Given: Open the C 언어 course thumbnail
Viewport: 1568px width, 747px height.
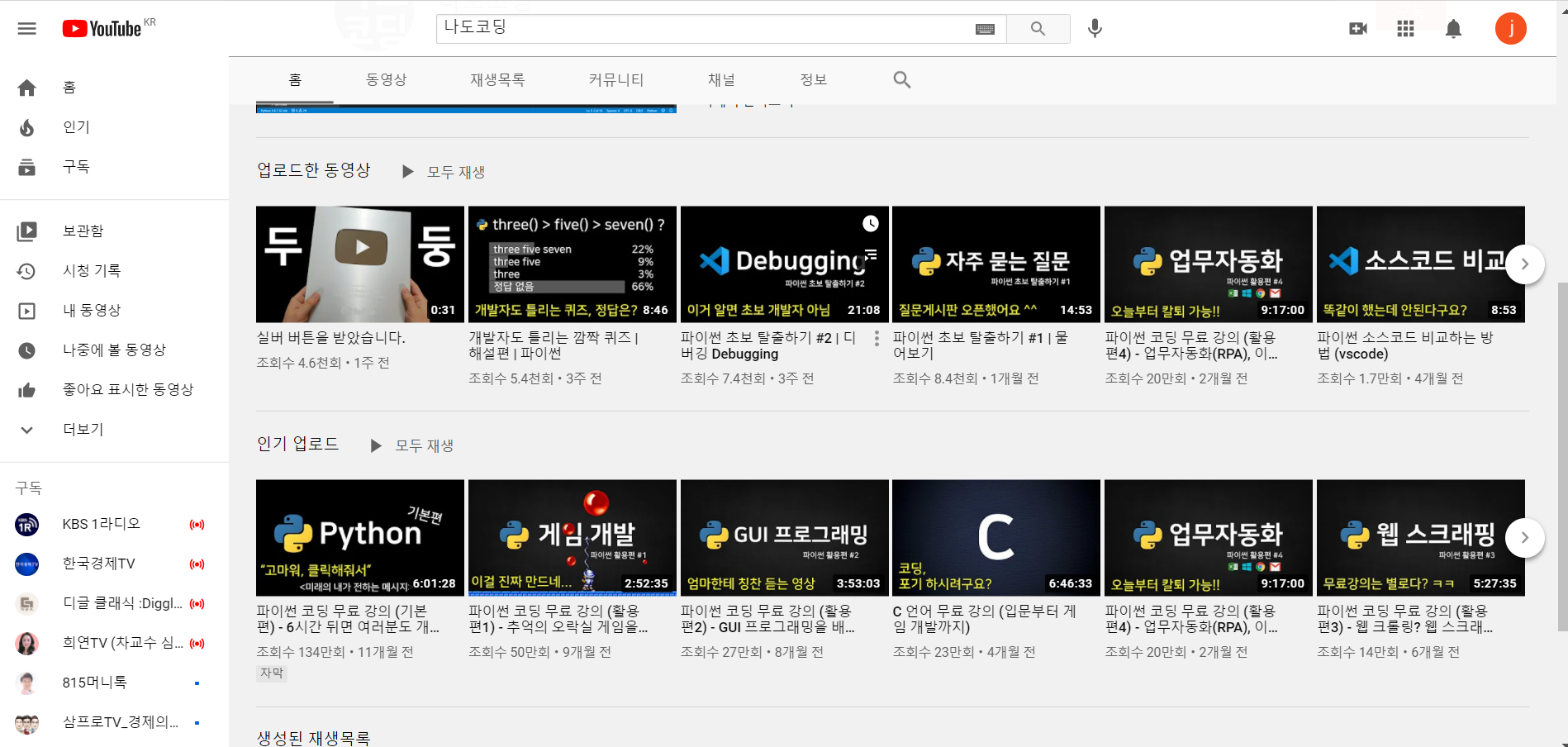Looking at the screenshot, I should click(x=996, y=538).
